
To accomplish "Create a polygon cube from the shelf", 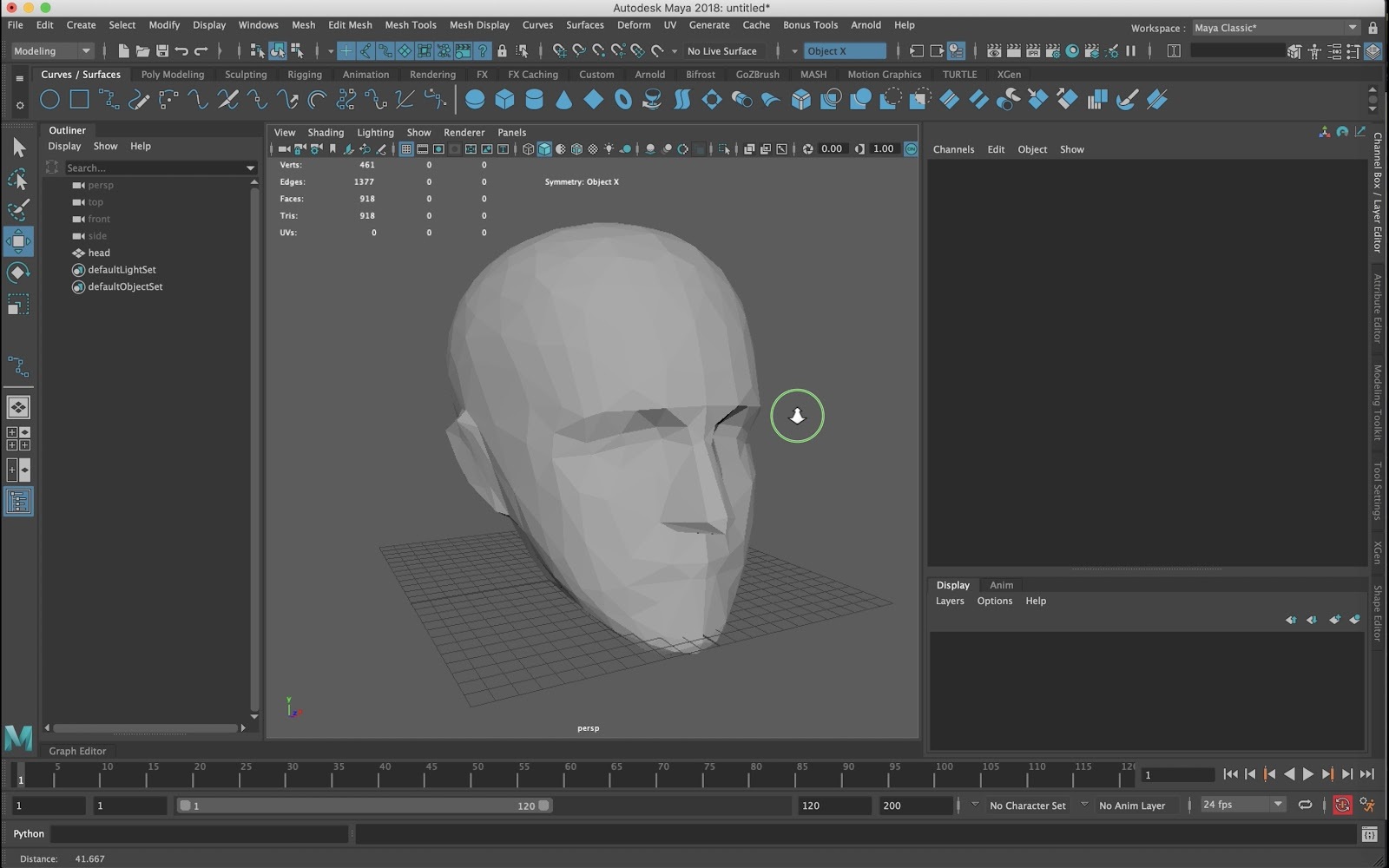I will tap(504, 100).
